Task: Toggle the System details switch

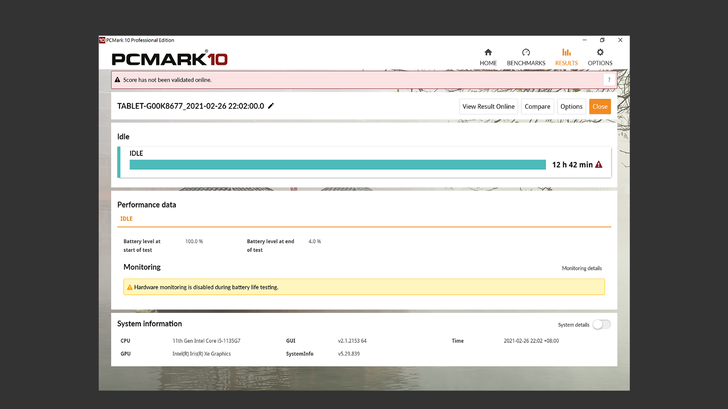Action: coord(601,324)
